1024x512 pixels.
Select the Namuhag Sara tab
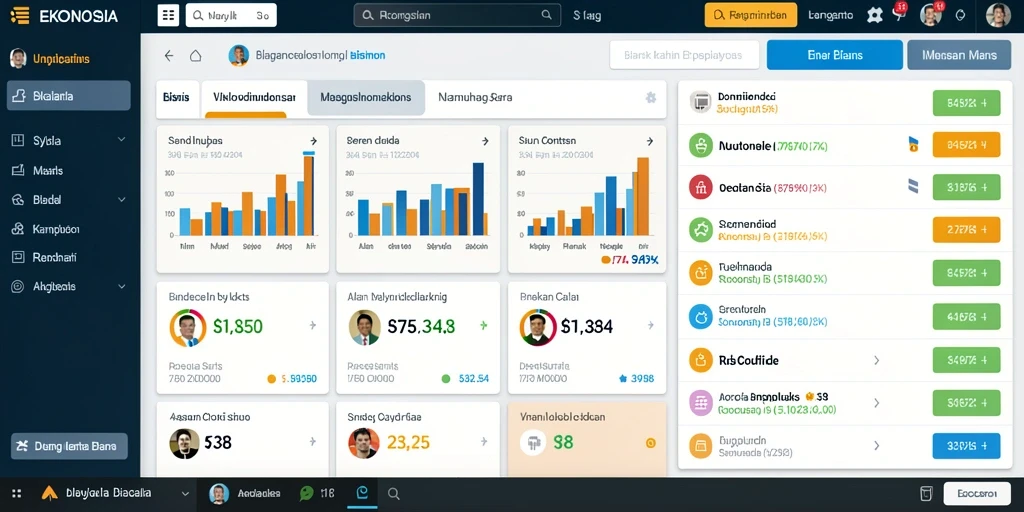pos(475,97)
